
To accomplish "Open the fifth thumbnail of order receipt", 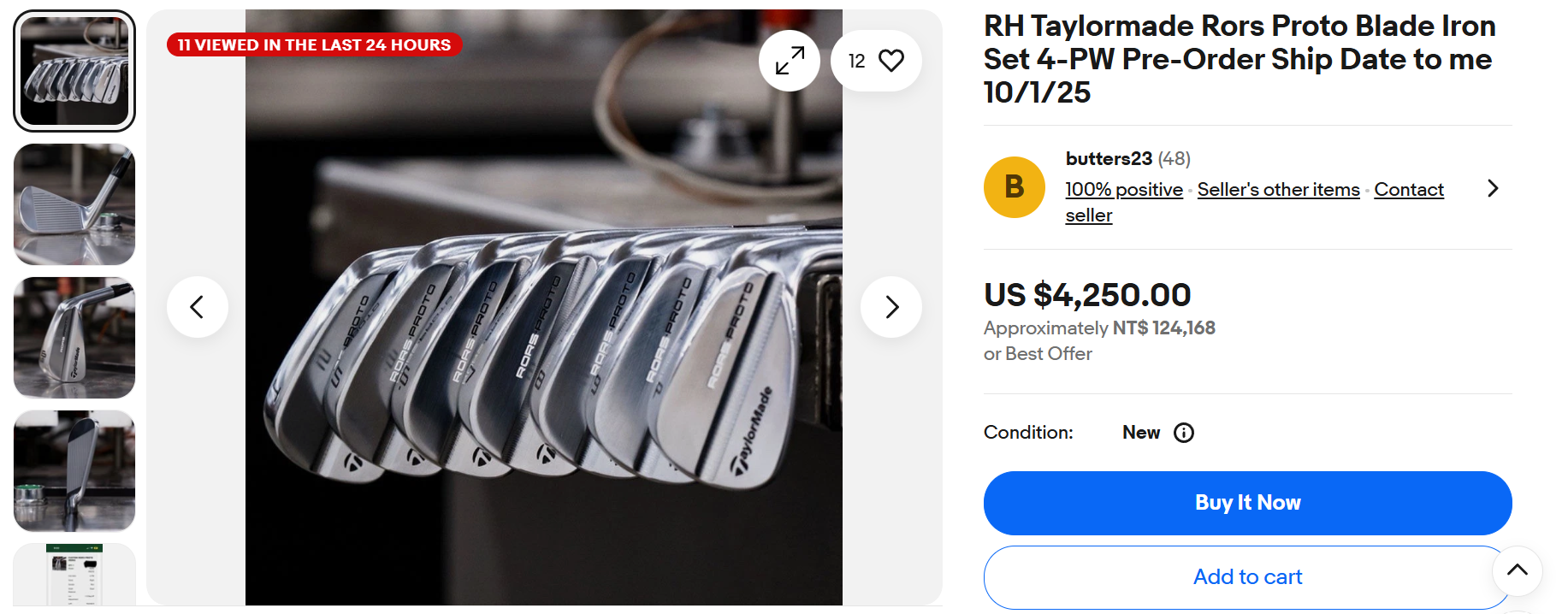I will pos(74,575).
